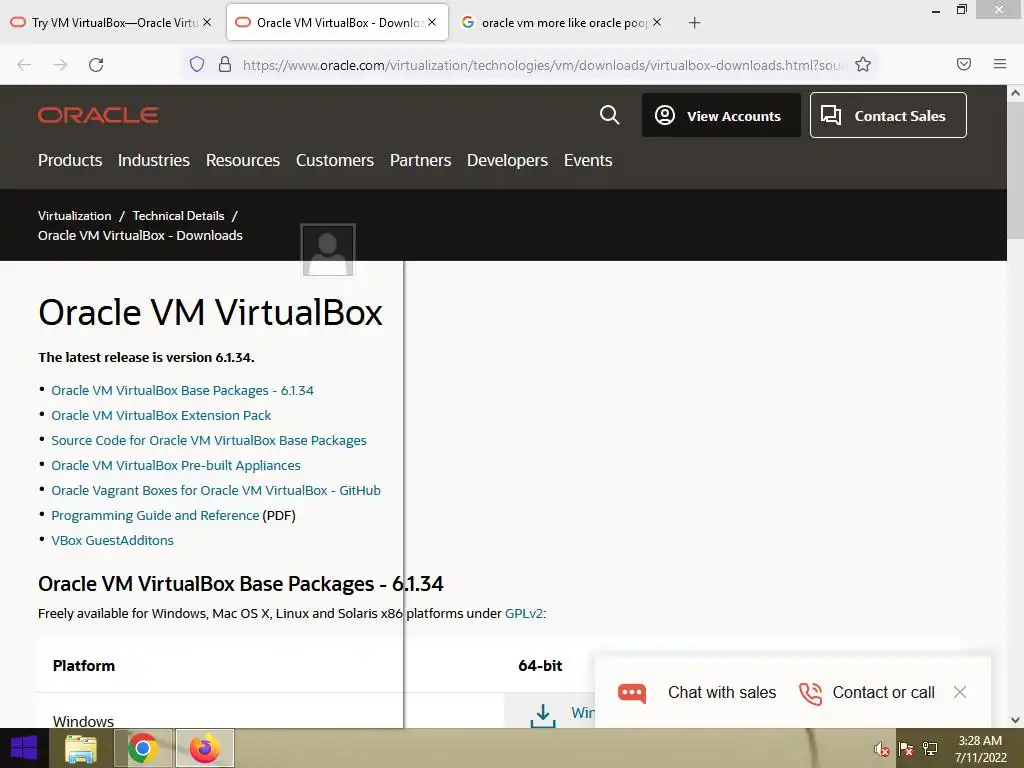Click the tracking protection shield icon
The width and height of the screenshot is (1024, 768).
point(197,64)
